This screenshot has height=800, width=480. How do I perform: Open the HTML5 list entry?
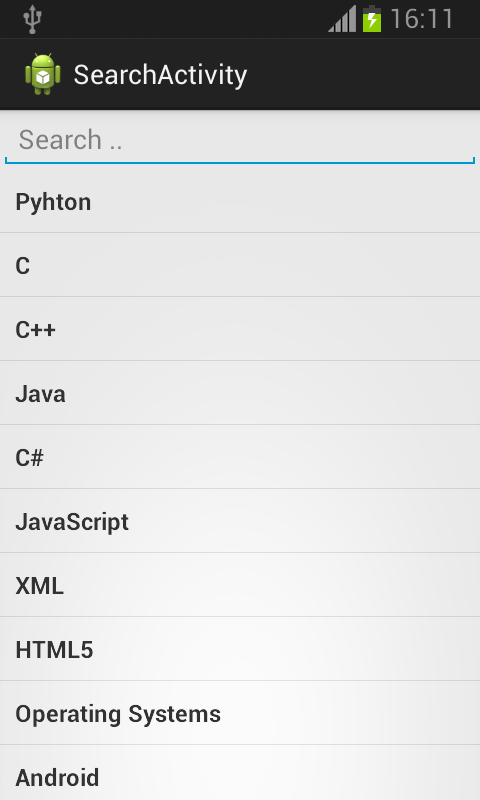coord(240,649)
